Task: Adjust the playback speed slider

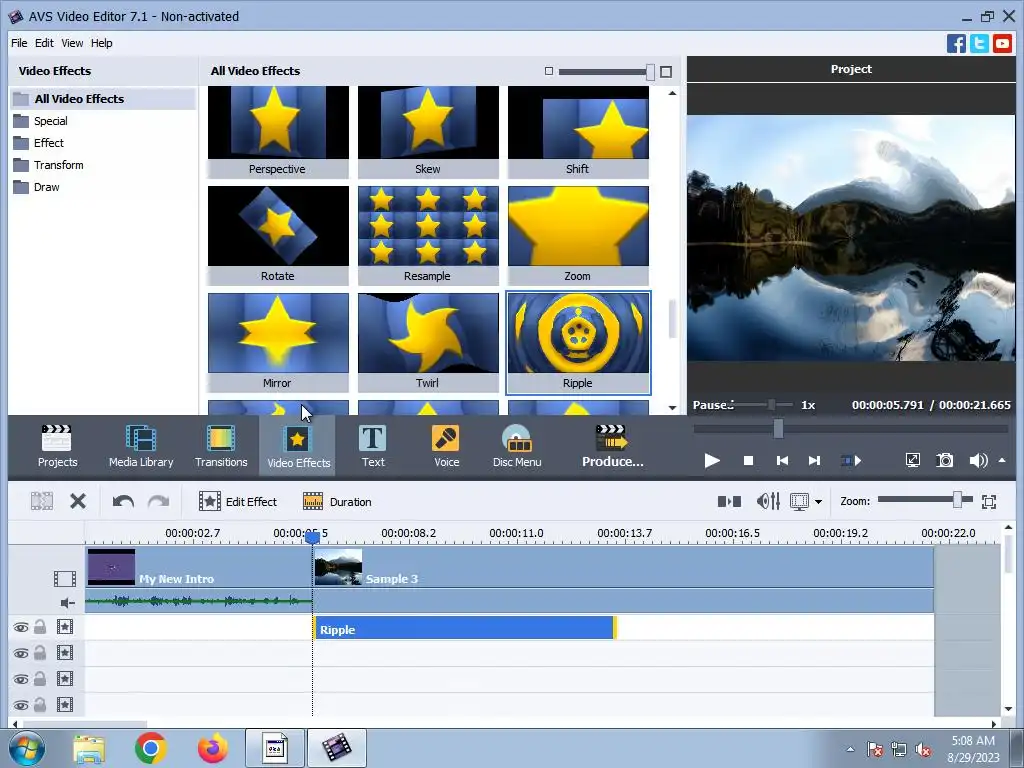Action: 771,405
